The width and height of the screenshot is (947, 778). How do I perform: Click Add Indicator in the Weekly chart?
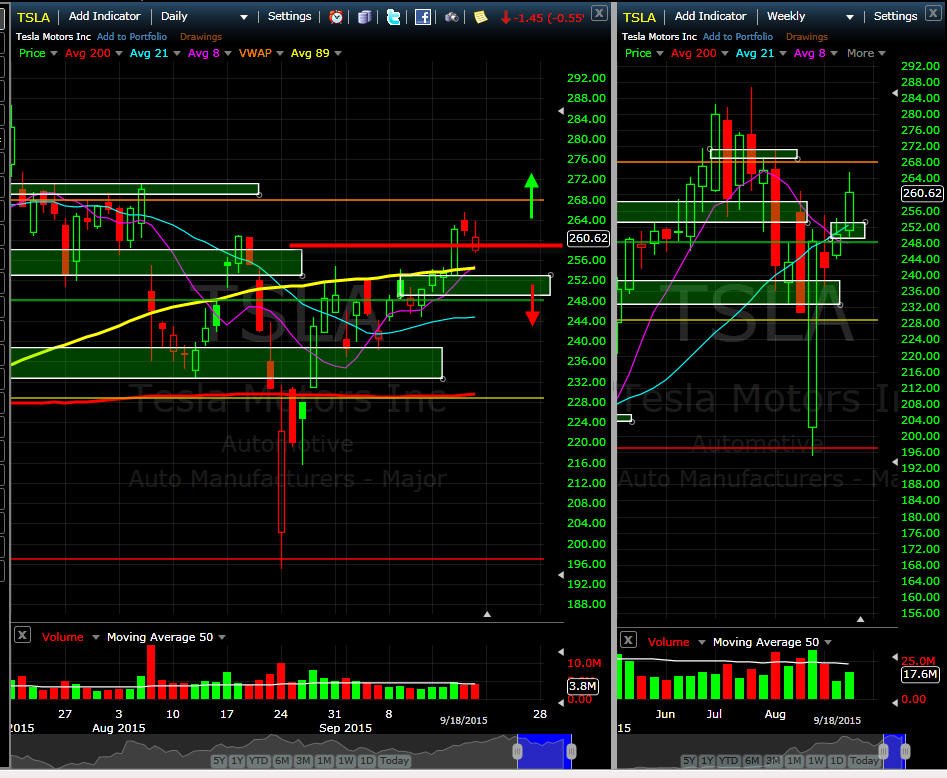[710, 16]
